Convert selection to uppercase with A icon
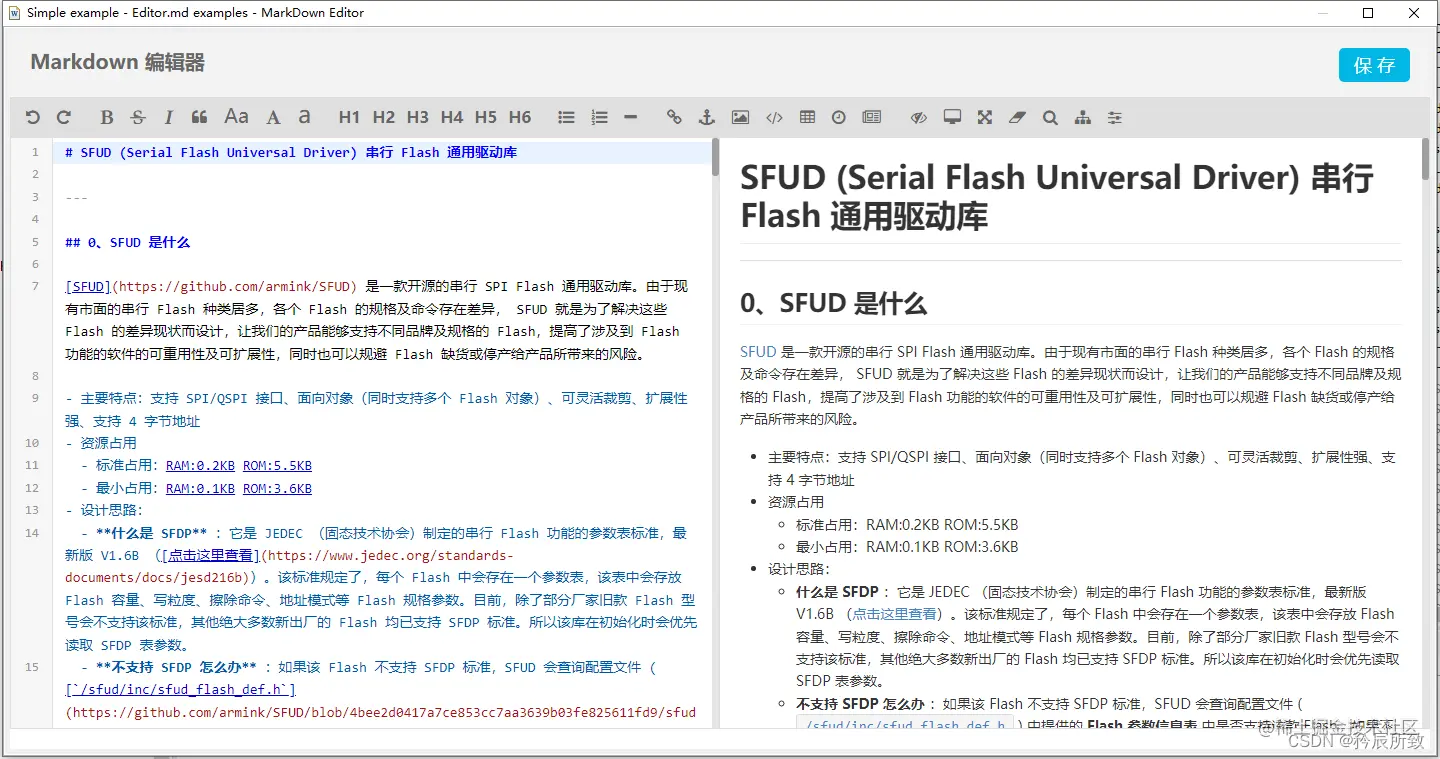The width and height of the screenshot is (1440, 759). click(x=273, y=117)
